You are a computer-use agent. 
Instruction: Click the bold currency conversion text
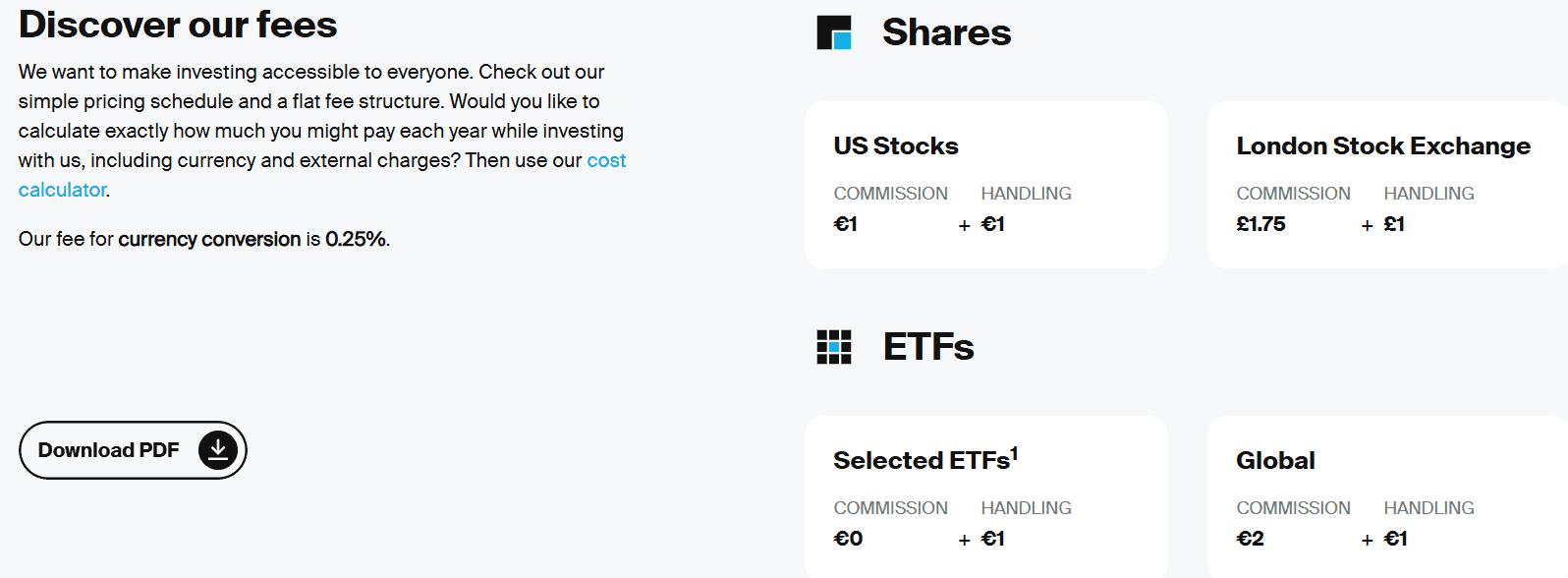pos(209,239)
